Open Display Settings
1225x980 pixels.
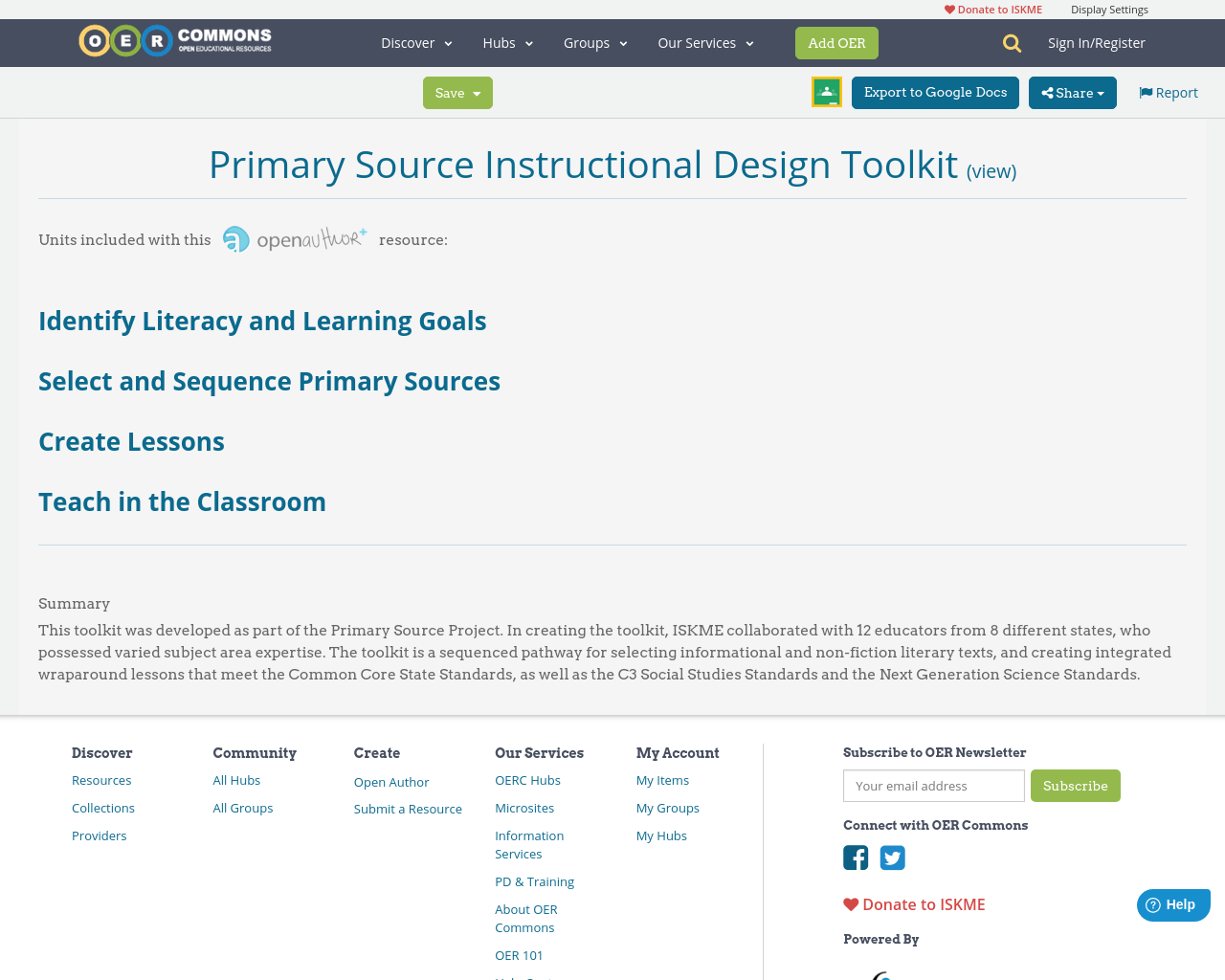tap(1109, 8)
